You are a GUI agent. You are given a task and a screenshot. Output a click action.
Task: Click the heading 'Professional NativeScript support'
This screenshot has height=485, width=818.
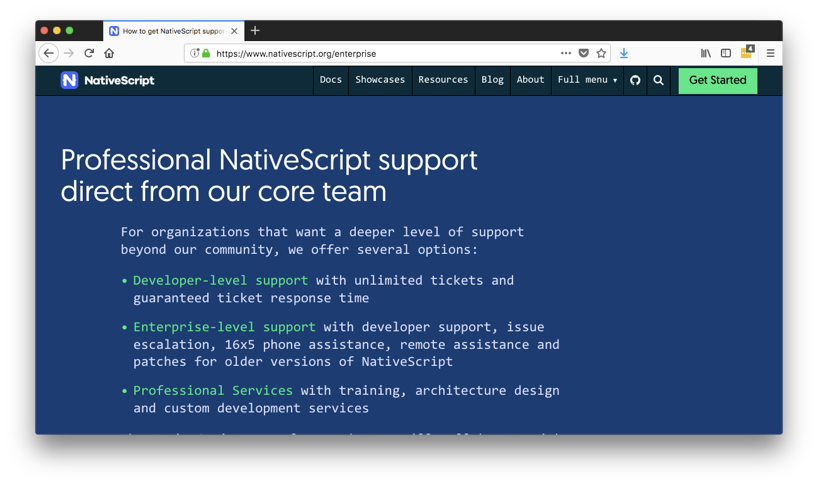[x=269, y=161]
